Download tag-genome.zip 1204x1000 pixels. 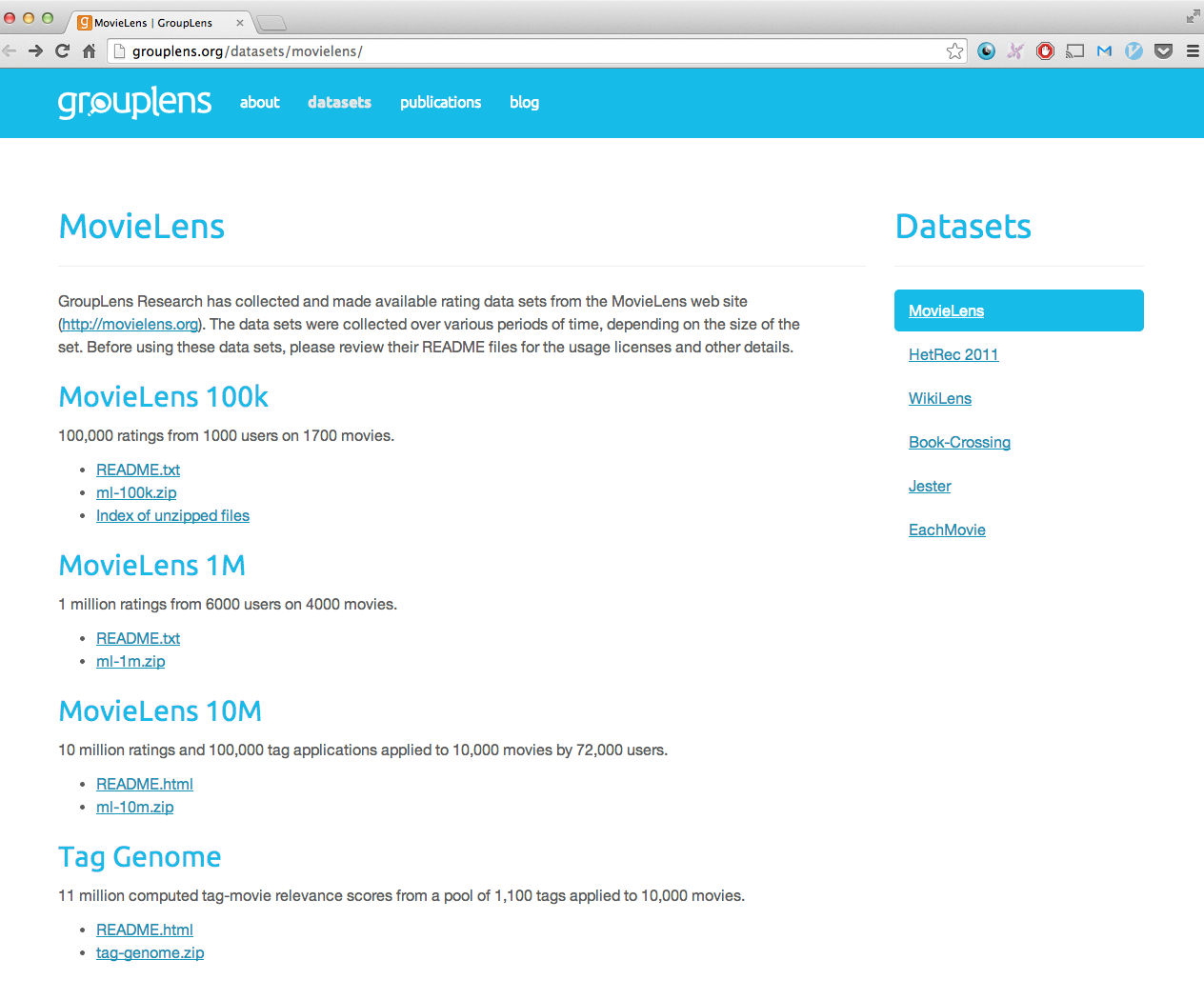tap(150, 952)
